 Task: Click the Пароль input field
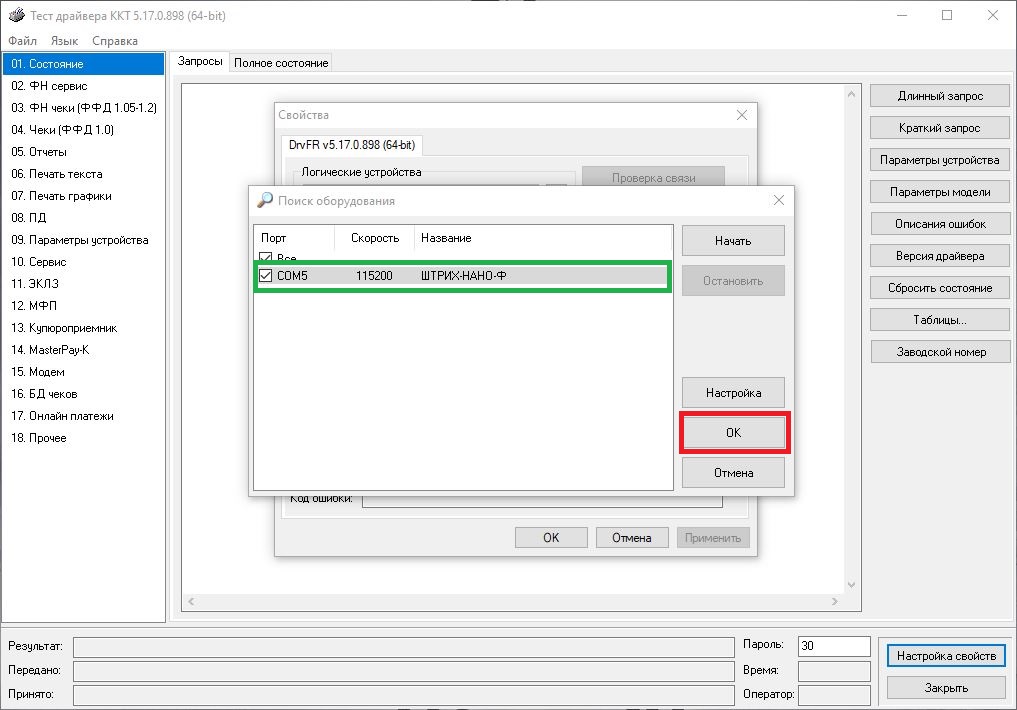pyautogui.click(x=834, y=646)
